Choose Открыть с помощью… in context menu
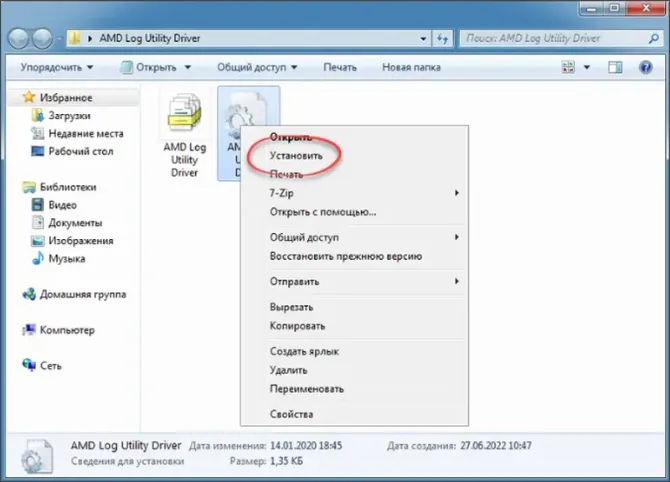Viewport: 670px width, 482px height. coord(354,212)
